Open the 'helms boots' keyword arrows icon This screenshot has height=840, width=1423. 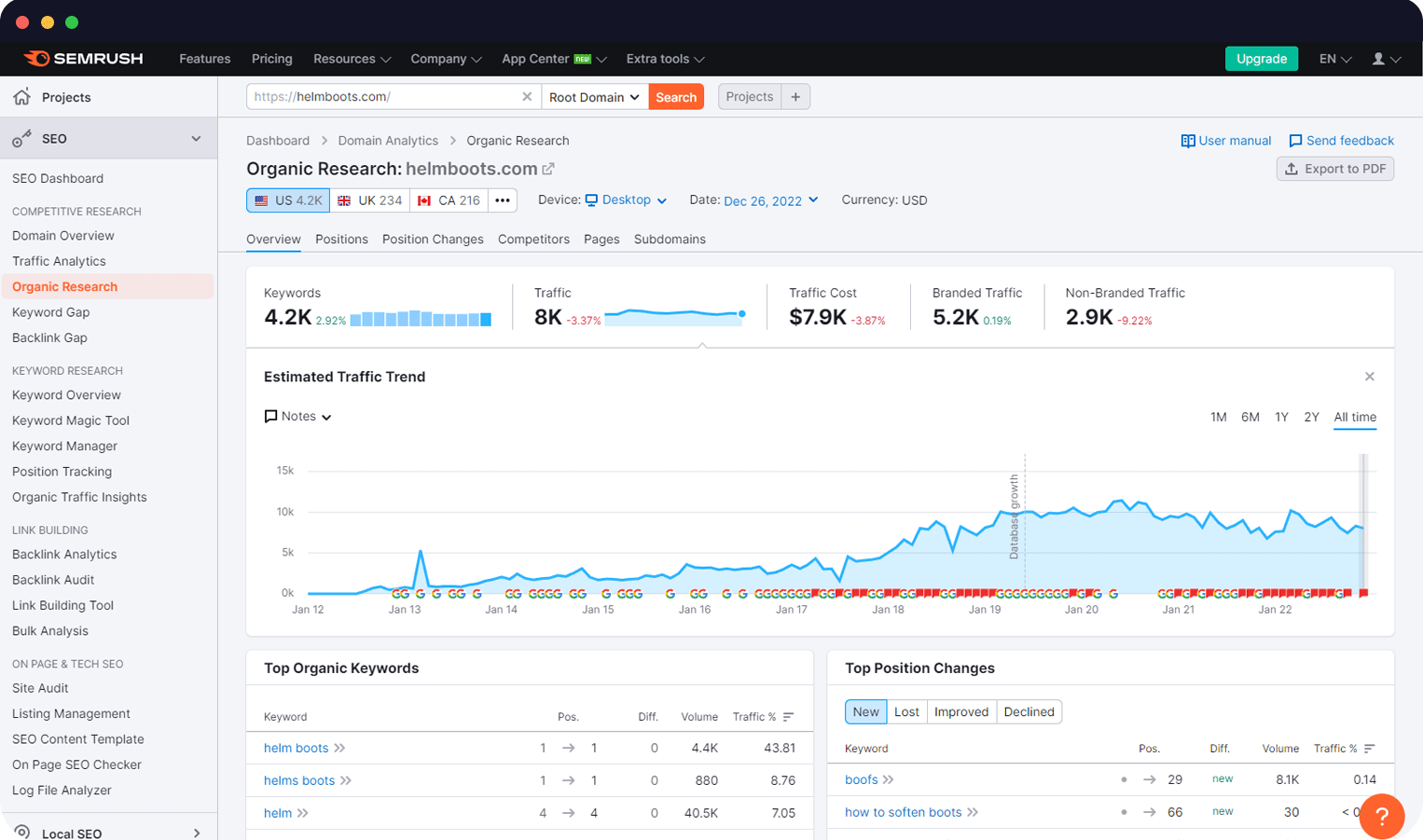[346, 780]
